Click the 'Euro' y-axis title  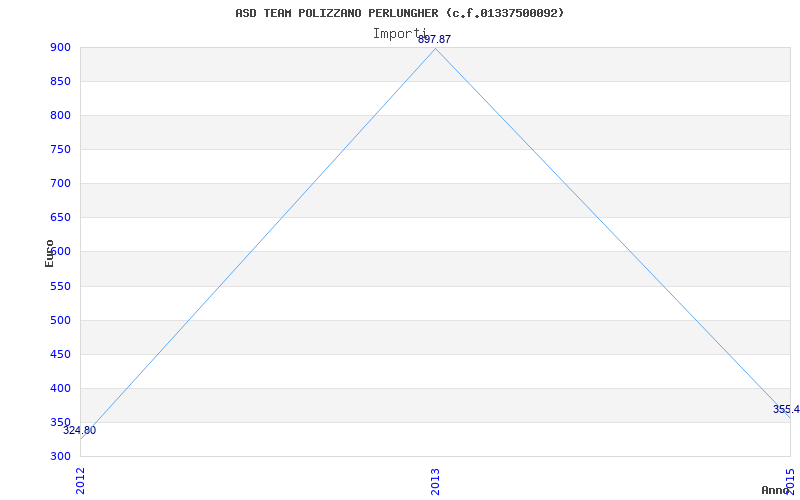(x=49, y=253)
